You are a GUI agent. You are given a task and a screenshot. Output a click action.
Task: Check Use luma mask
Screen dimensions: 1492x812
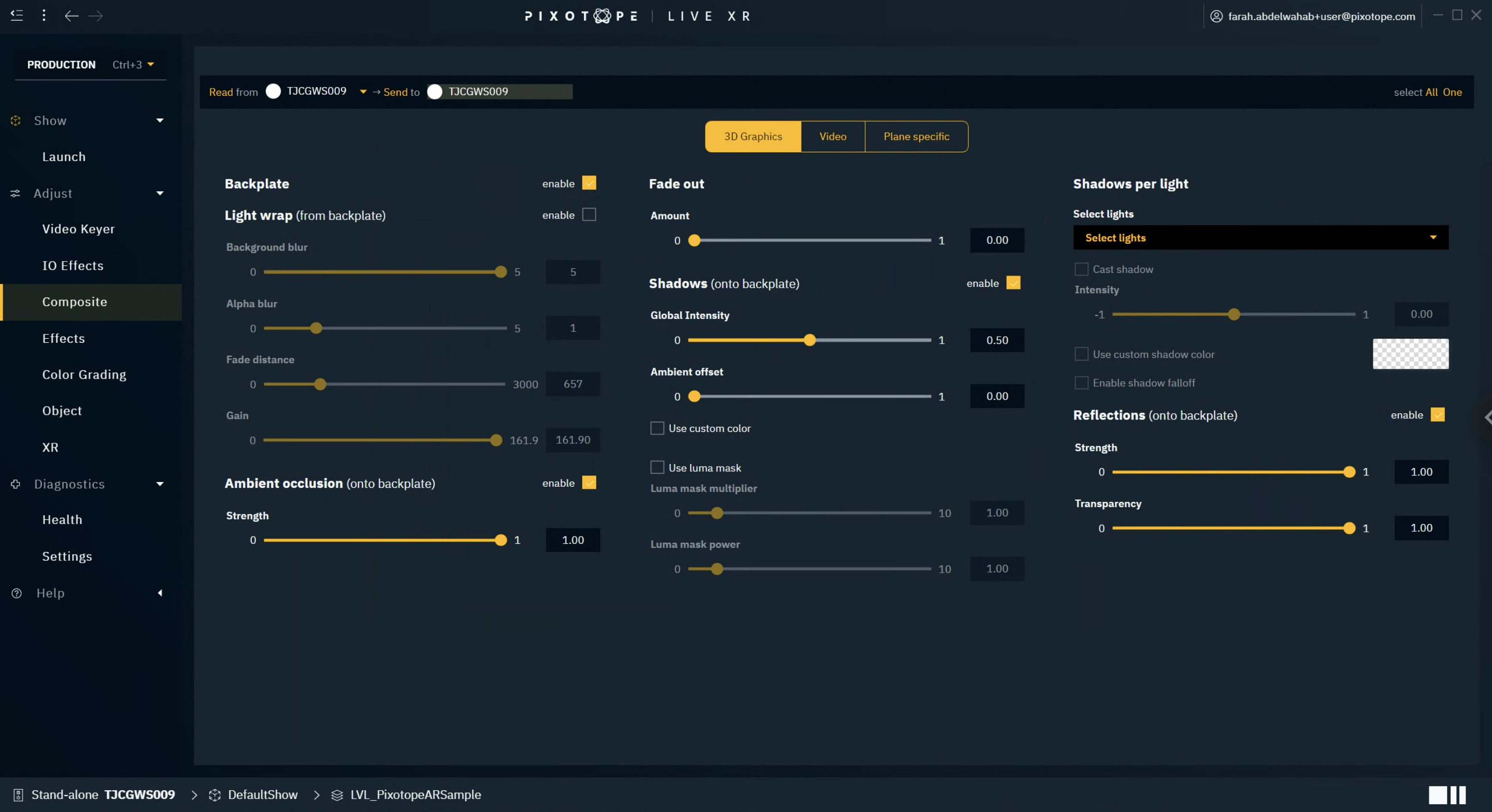click(657, 468)
